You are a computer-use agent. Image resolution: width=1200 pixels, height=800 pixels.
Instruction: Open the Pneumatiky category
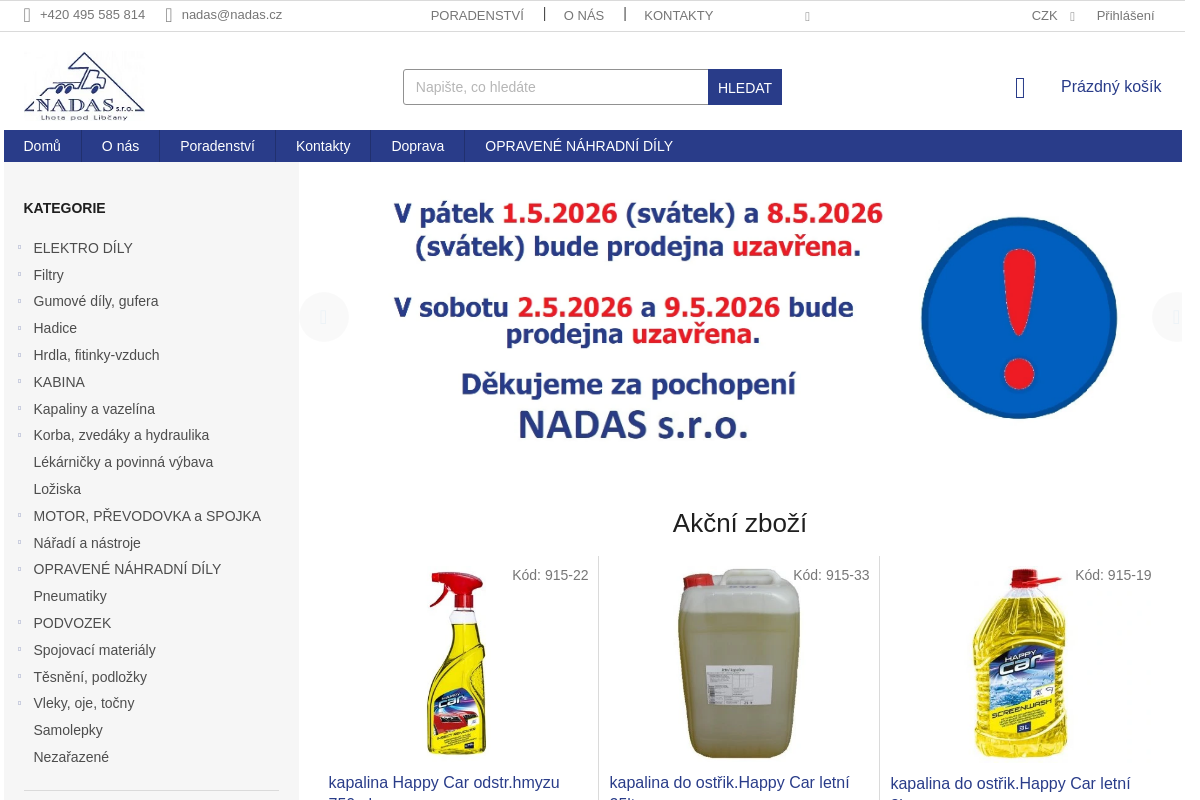70,596
